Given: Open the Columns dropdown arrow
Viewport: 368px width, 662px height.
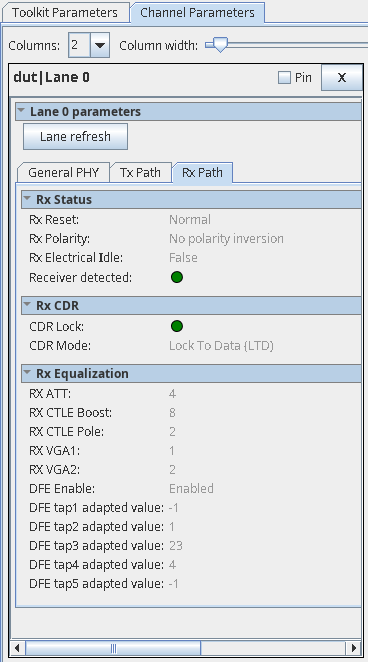Looking at the screenshot, I should tap(100, 45).
